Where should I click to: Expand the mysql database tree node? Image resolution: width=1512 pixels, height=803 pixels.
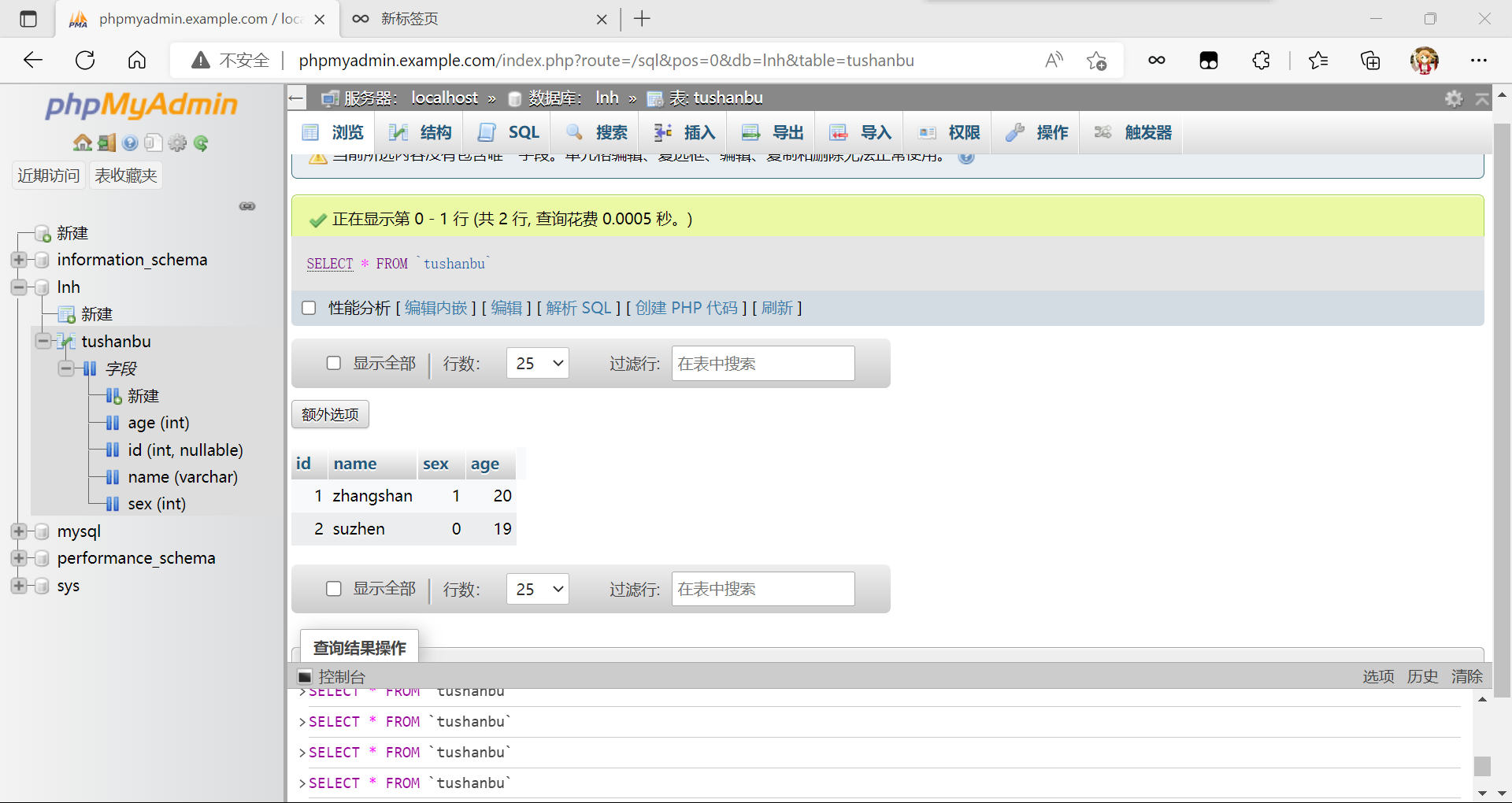(x=19, y=531)
